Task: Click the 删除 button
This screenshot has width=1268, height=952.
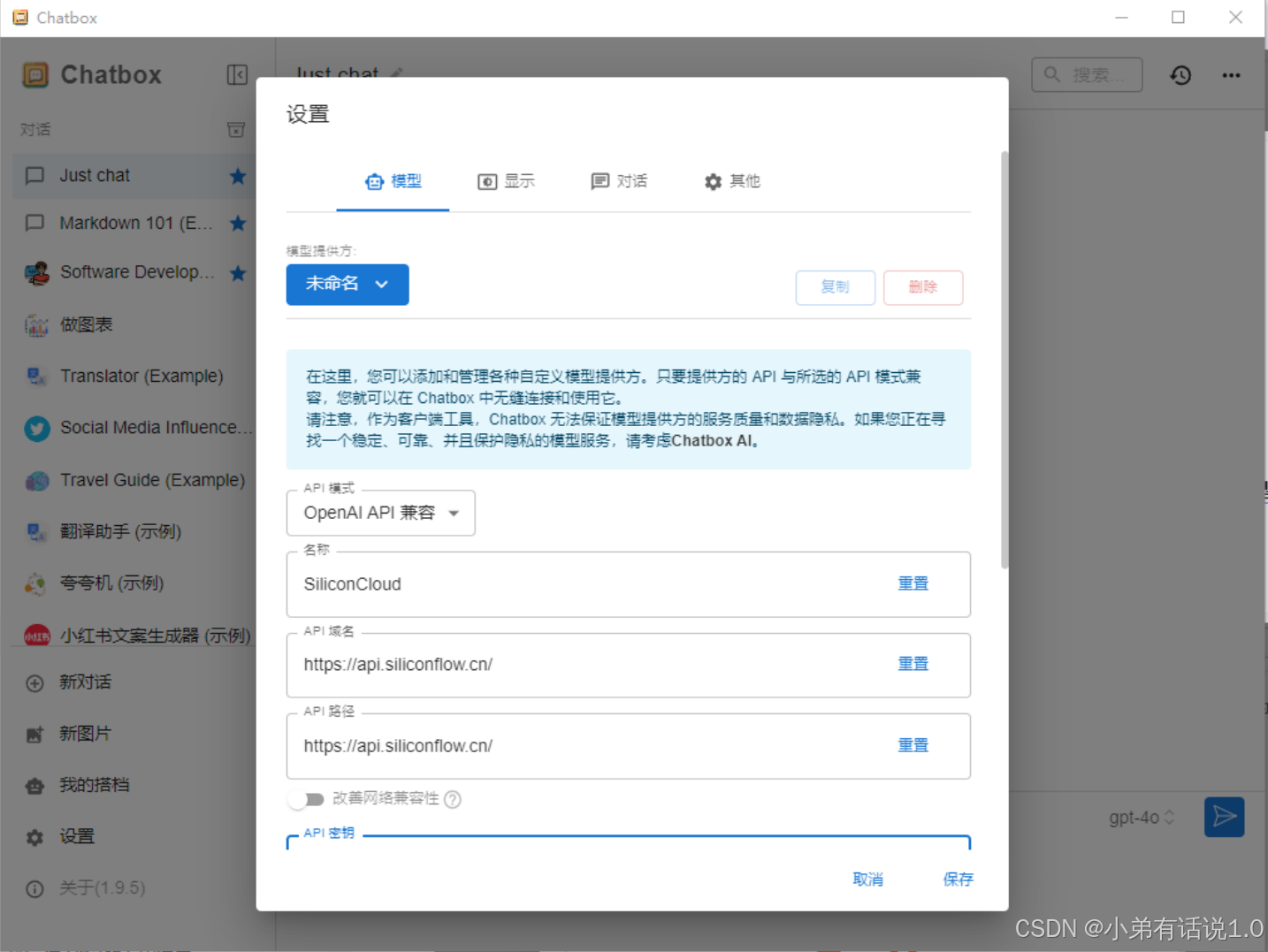Action: (923, 287)
